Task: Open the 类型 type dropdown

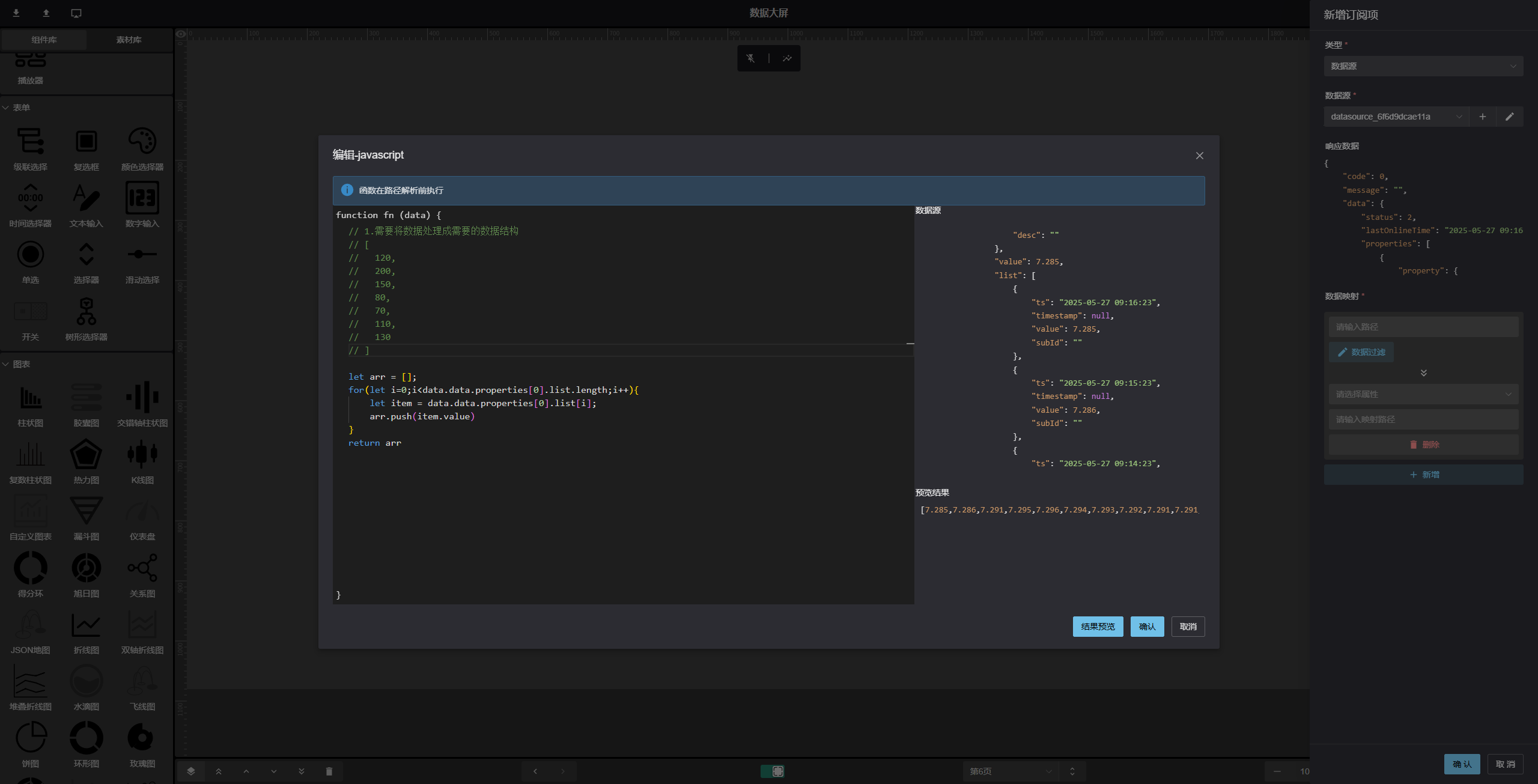Action: point(1423,66)
